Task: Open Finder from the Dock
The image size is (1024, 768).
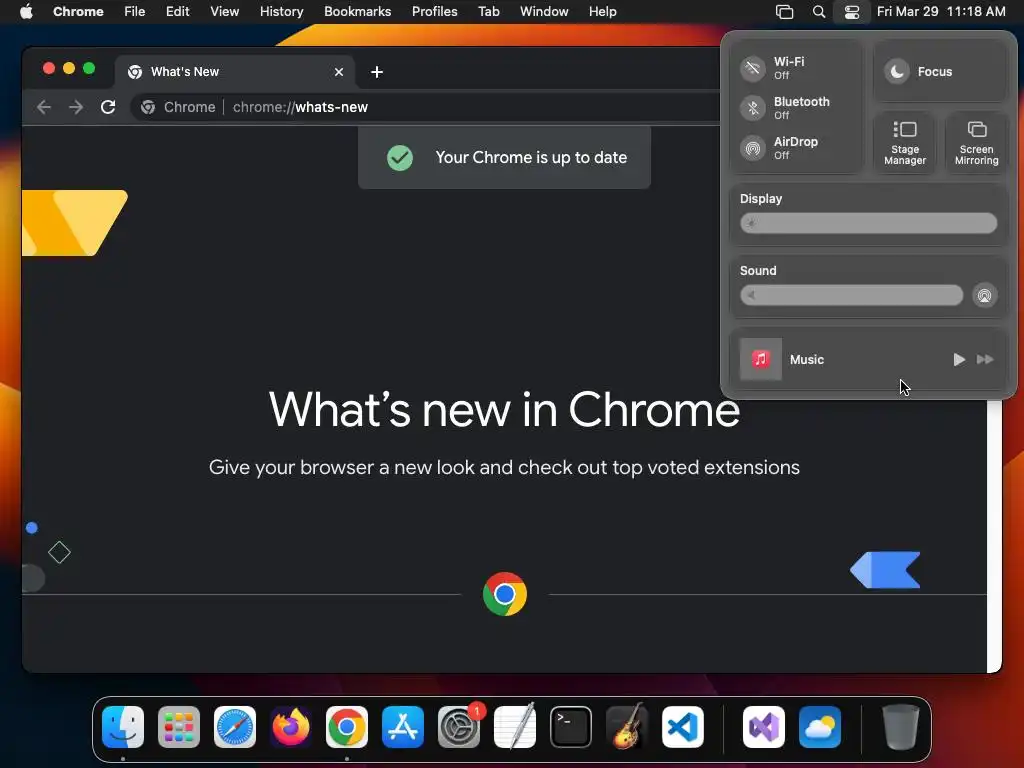Action: pyautogui.click(x=123, y=727)
